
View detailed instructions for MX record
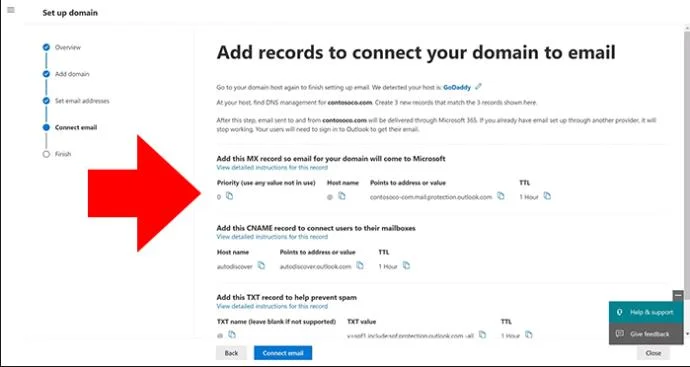tap(272, 167)
